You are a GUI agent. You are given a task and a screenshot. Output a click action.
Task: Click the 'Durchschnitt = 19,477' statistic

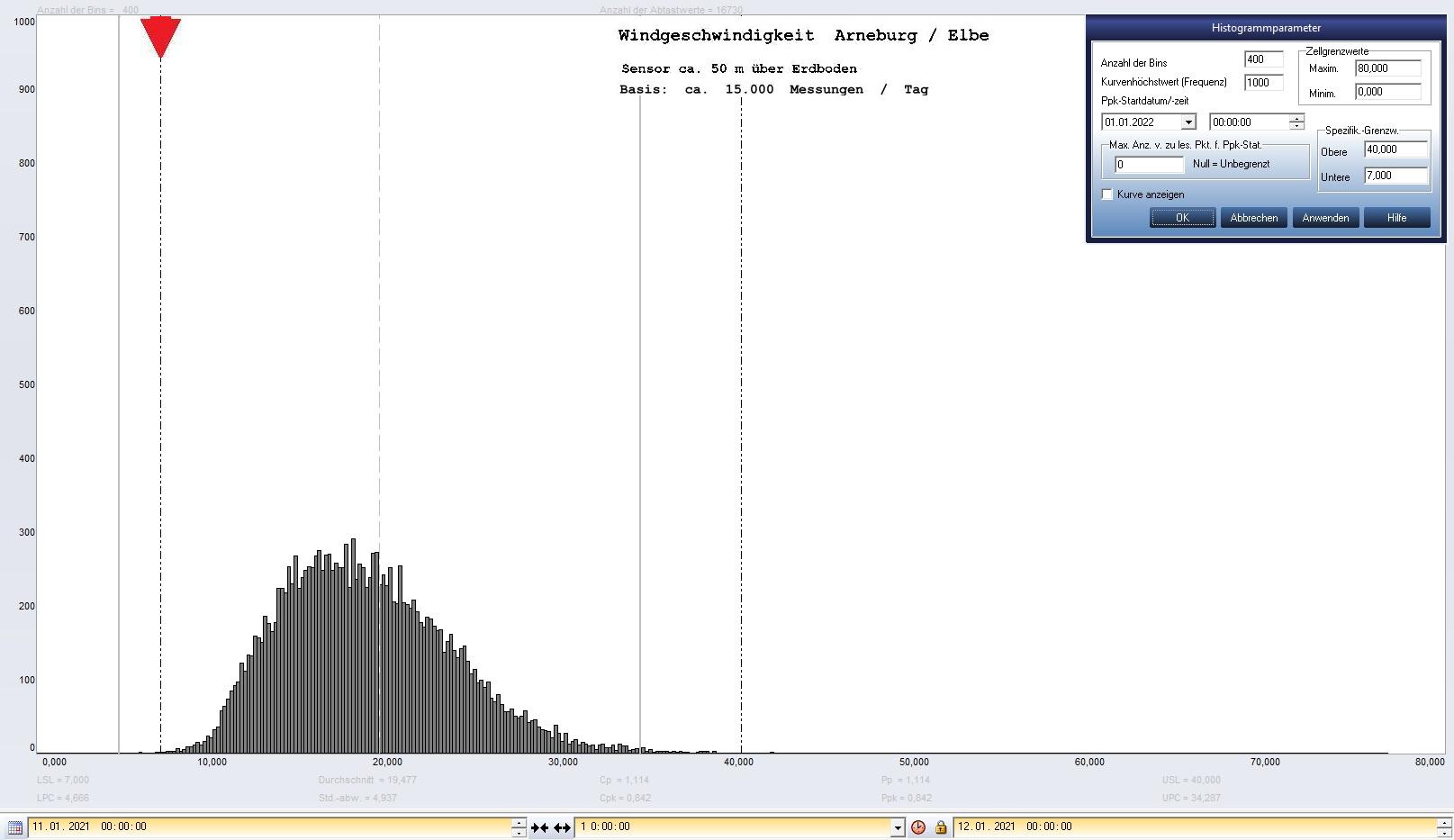[x=367, y=781]
